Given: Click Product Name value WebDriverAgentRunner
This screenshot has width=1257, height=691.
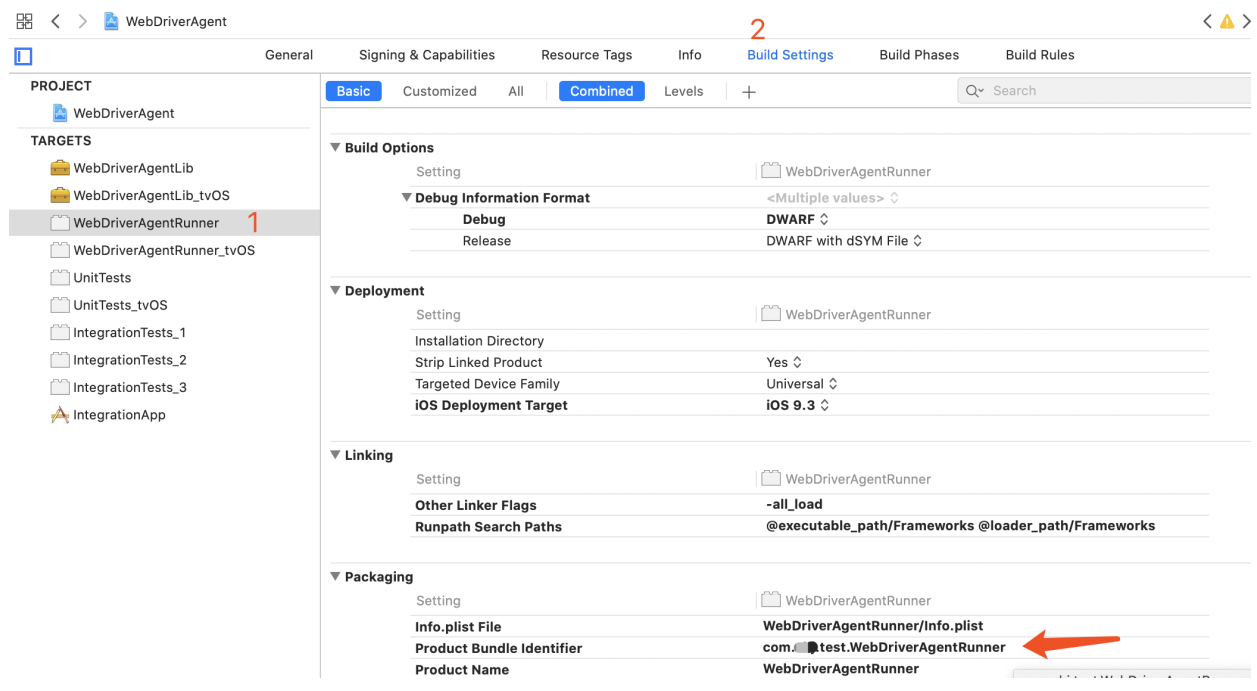Looking at the screenshot, I should (x=841, y=669).
